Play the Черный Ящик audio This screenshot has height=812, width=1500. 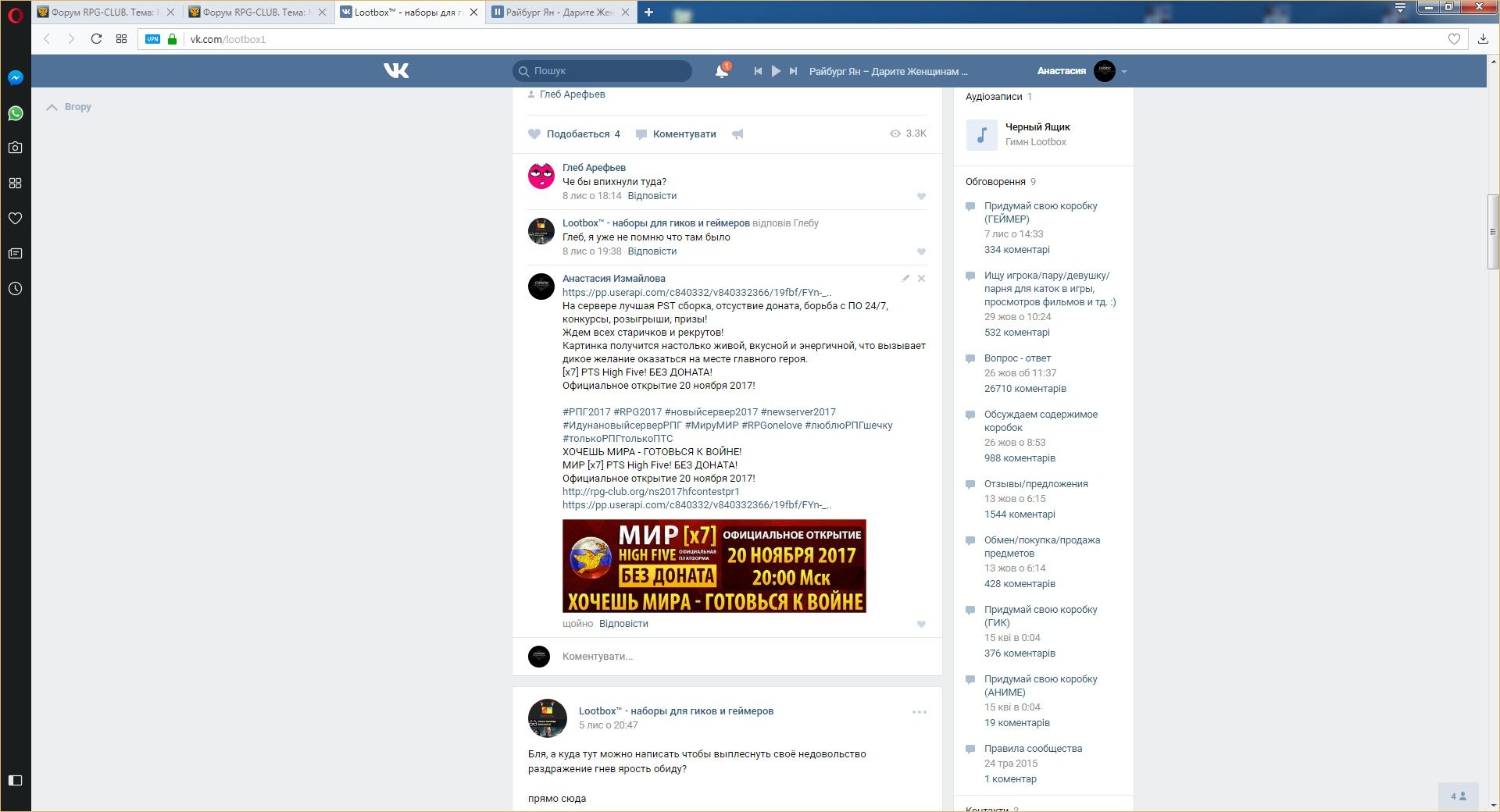[x=981, y=134]
